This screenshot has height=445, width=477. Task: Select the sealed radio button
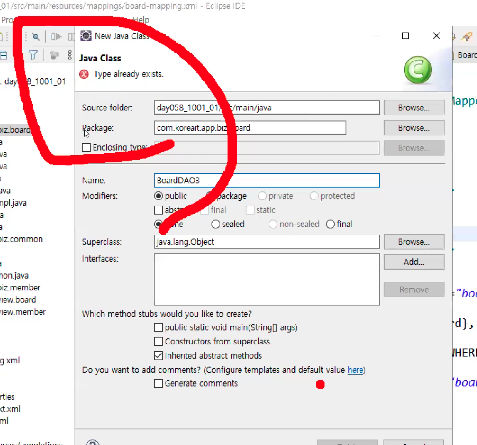coord(216,224)
